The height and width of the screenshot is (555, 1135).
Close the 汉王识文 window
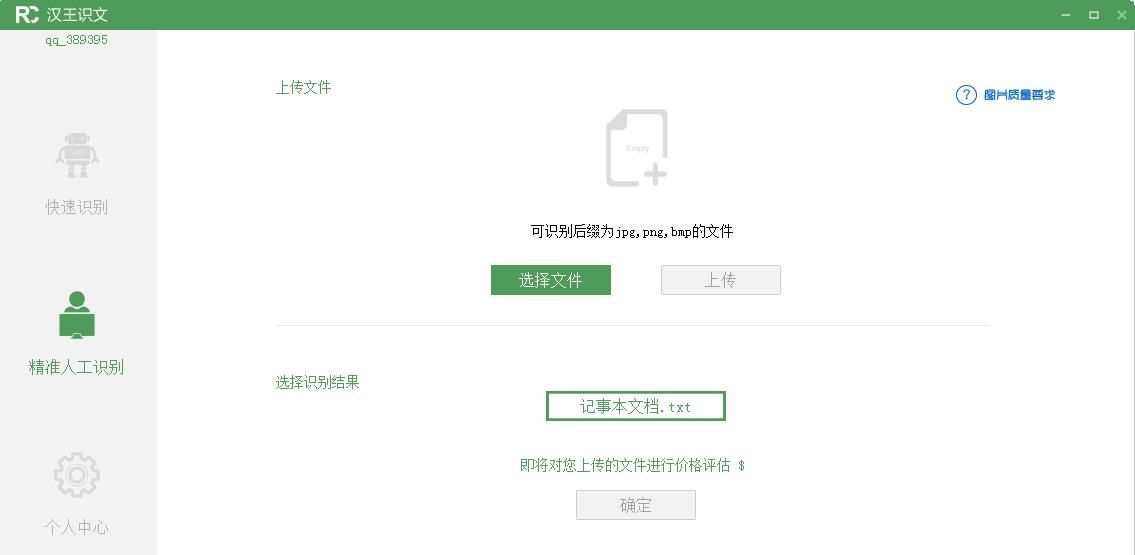pos(1121,14)
